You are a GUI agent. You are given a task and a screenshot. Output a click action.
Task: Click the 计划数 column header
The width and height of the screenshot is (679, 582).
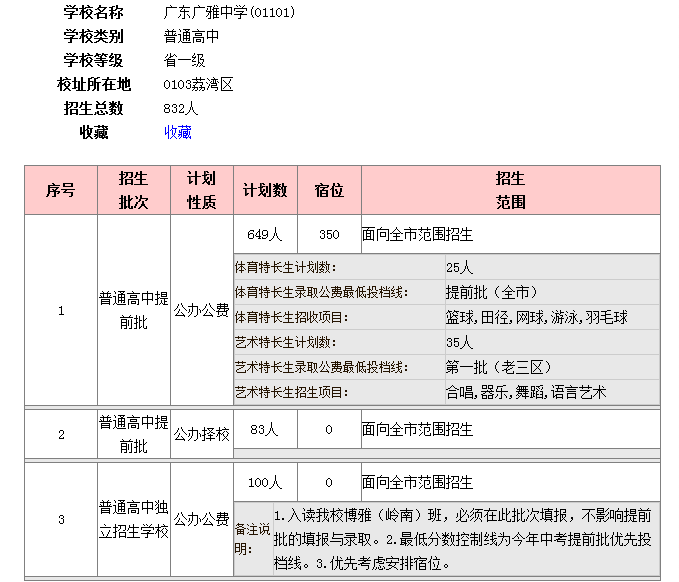(265, 190)
